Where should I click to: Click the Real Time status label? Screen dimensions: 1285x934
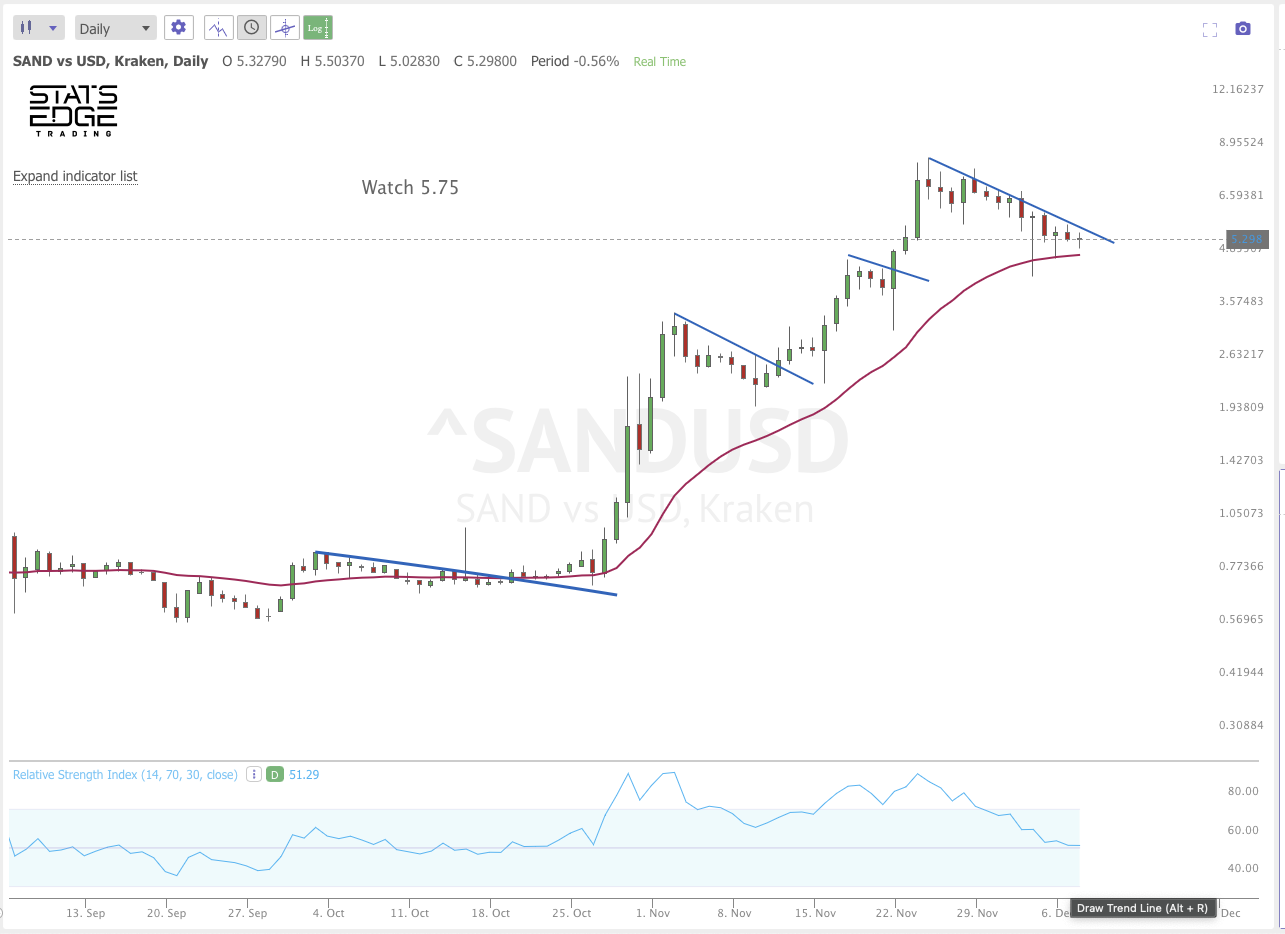pyautogui.click(x=659, y=61)
